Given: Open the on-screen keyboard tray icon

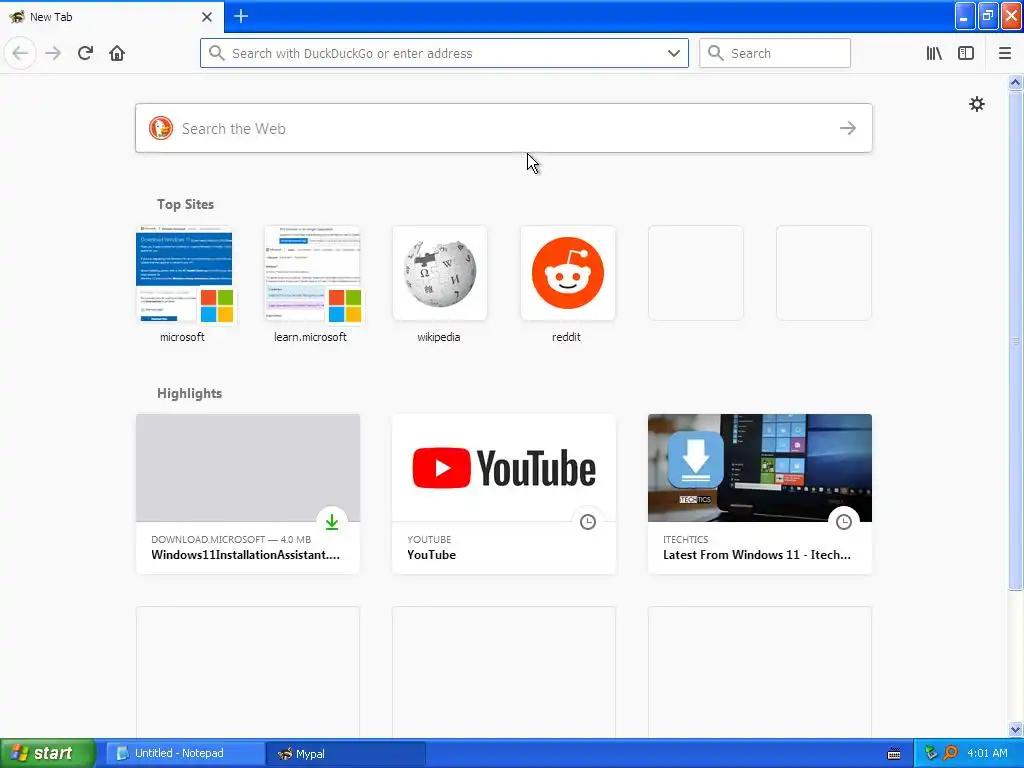Looking at the screenshot, I should tap(894, 754).
